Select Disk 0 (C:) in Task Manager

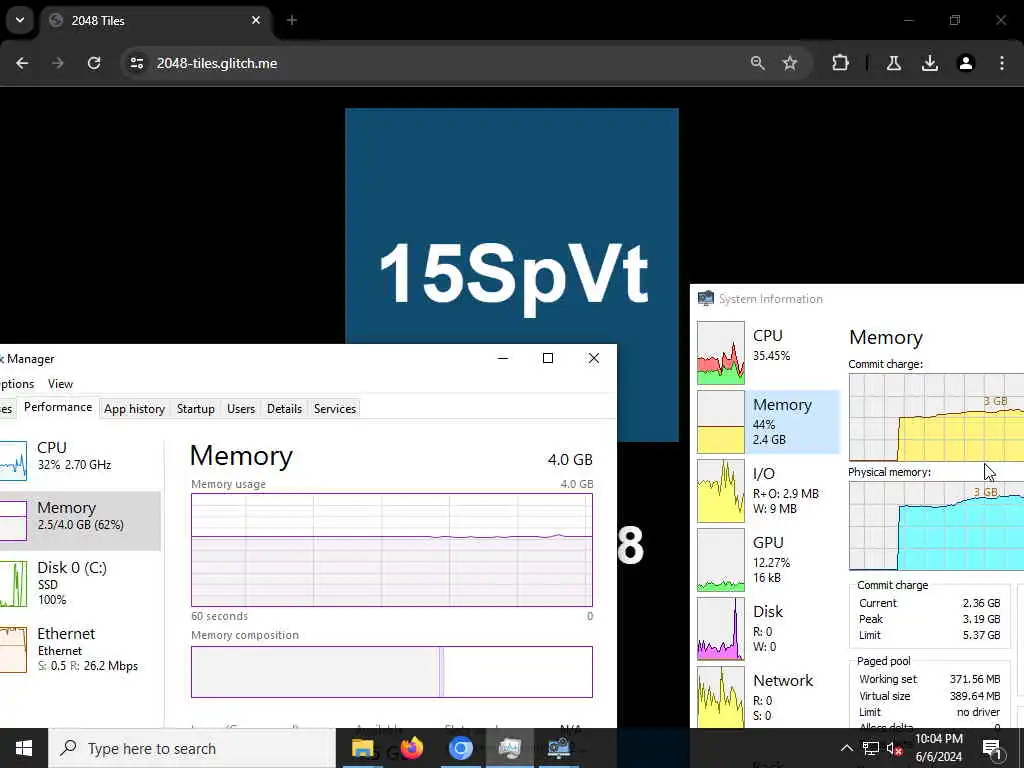tap(80, 583)
